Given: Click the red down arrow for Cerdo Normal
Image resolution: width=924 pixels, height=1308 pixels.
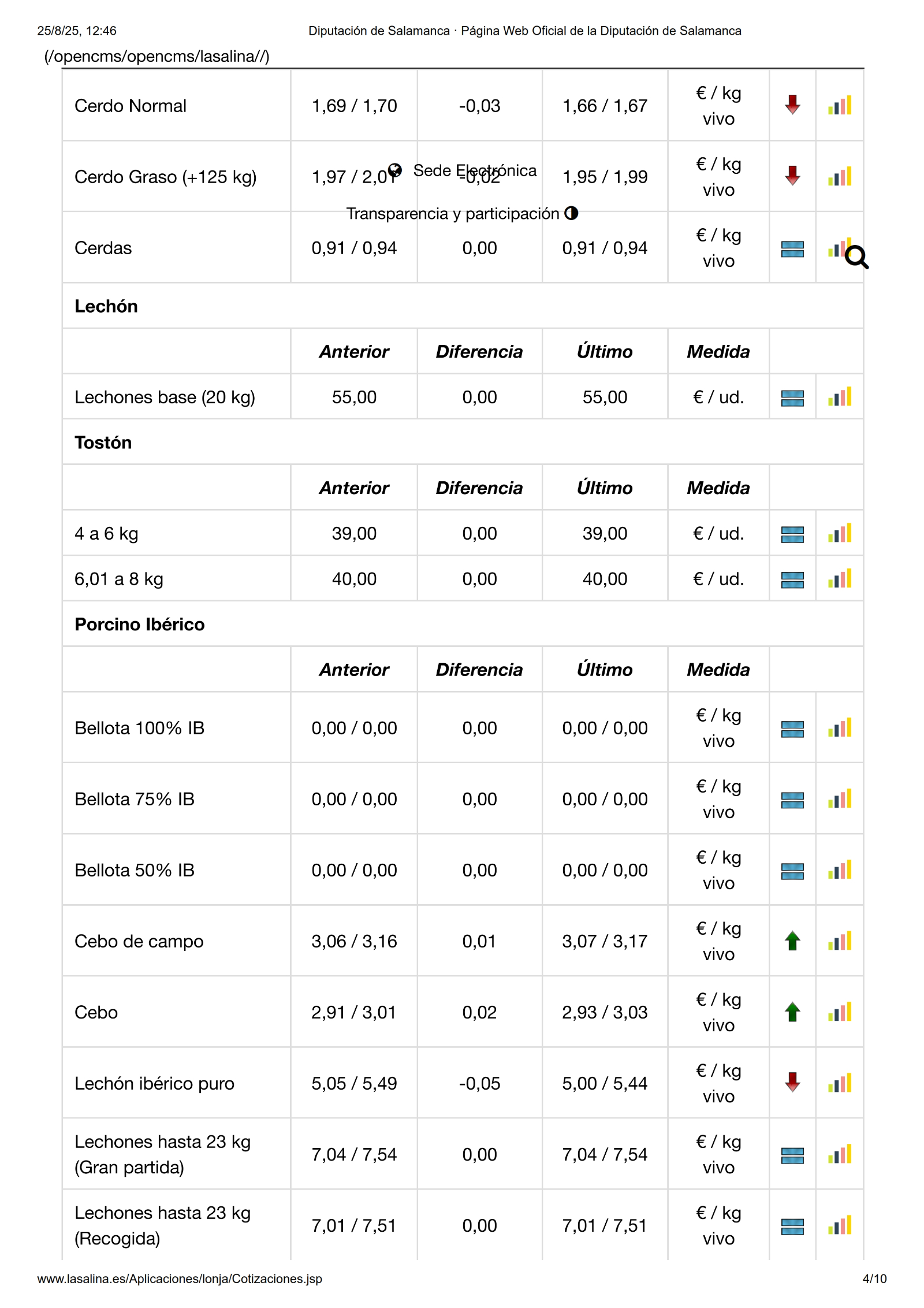Looking at the screenshot, I should pos(792,105).
